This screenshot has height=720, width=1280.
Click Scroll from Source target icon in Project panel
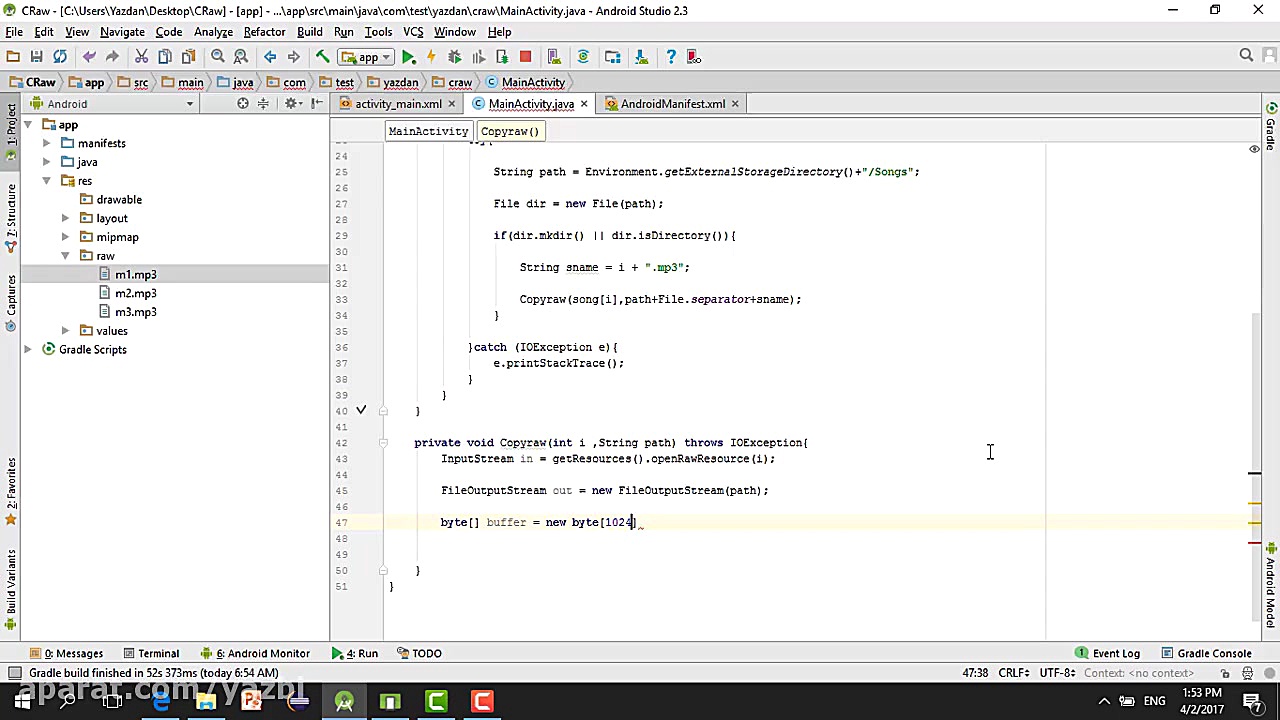pos(242,104)
